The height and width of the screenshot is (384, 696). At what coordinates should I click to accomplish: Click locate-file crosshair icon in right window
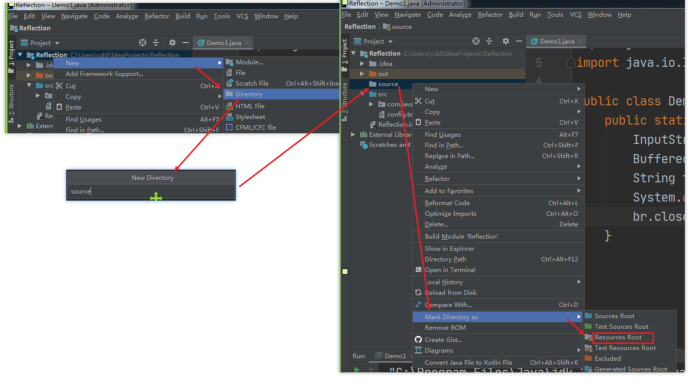476,41
